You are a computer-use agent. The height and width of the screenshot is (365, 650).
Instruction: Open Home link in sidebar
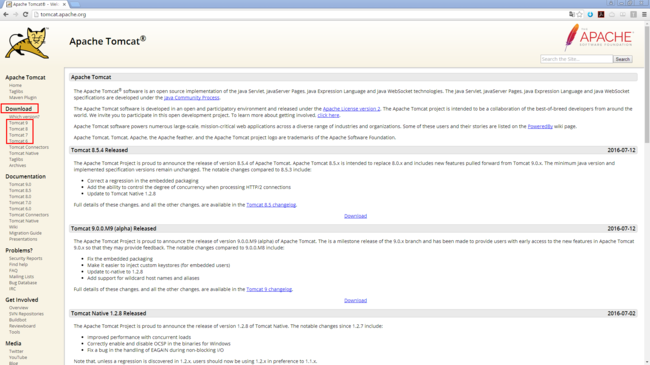coord(15,85)
